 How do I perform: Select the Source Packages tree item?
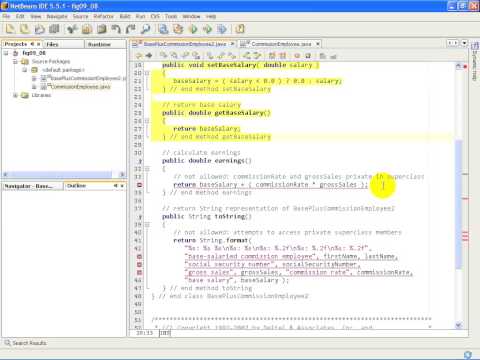(51, 61)
